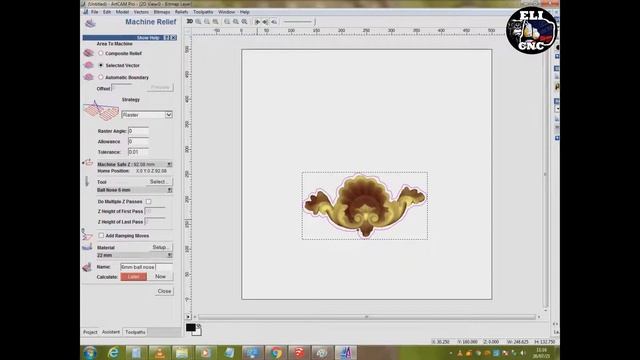Click the Calculate Later button
Image resolution: width=640 pixels, height=360 pixels.
[133, 277]
